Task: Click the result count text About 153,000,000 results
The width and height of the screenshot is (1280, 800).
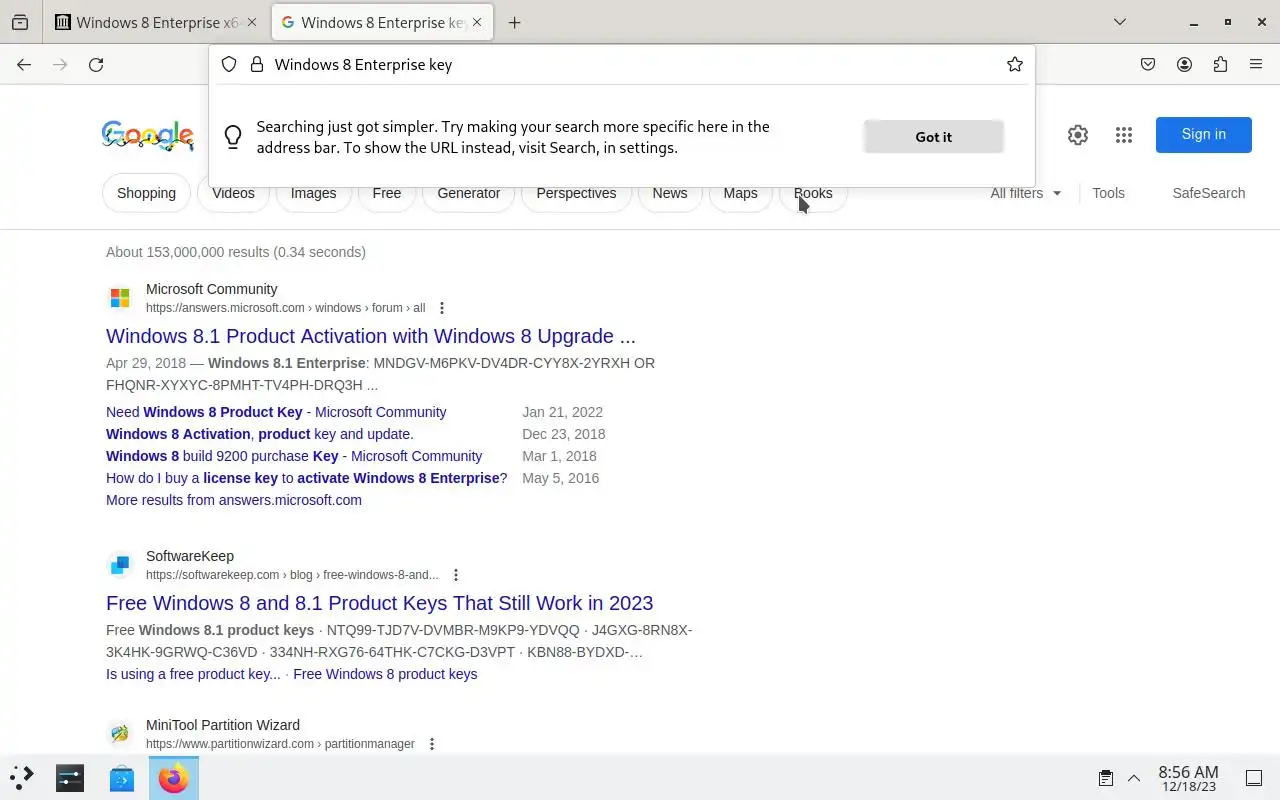Action: click(236, 252)
